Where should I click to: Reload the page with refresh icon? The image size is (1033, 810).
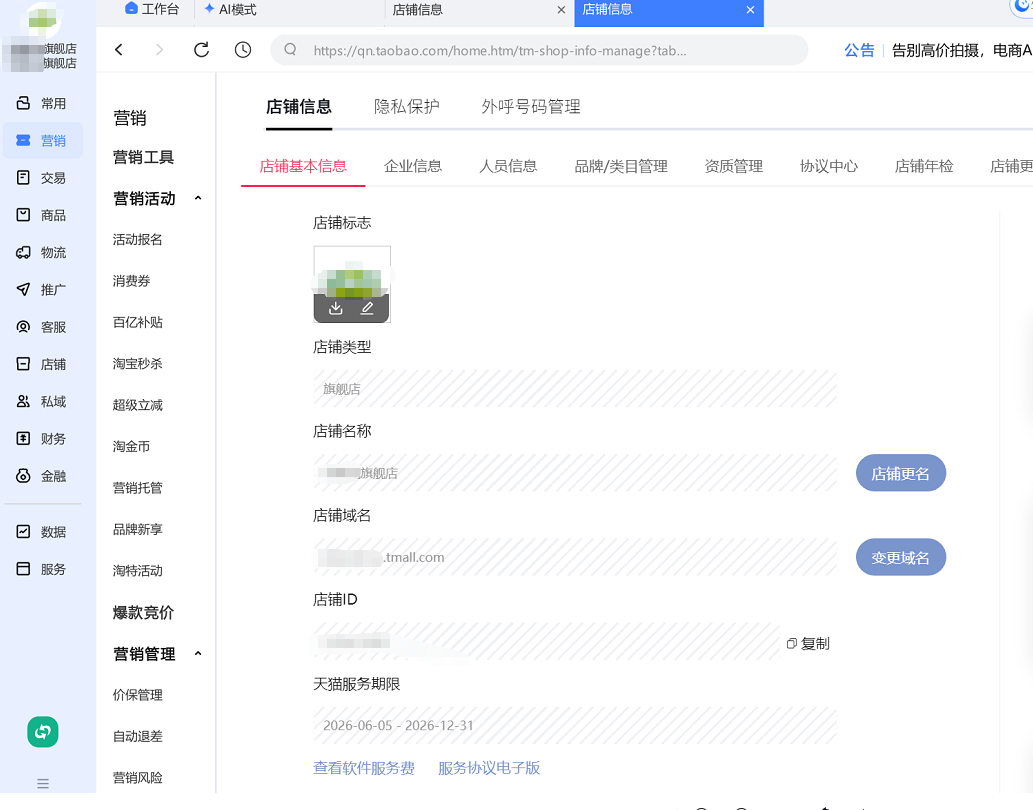pos(202,49)
